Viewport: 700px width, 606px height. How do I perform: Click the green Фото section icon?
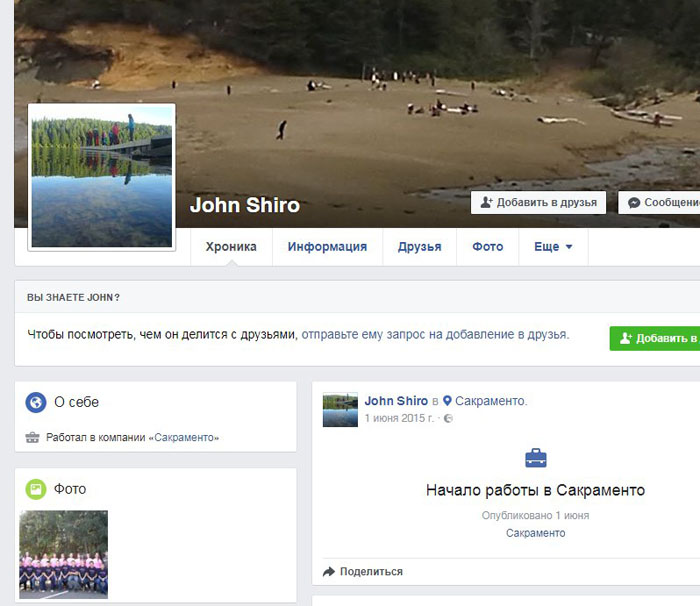37,489
